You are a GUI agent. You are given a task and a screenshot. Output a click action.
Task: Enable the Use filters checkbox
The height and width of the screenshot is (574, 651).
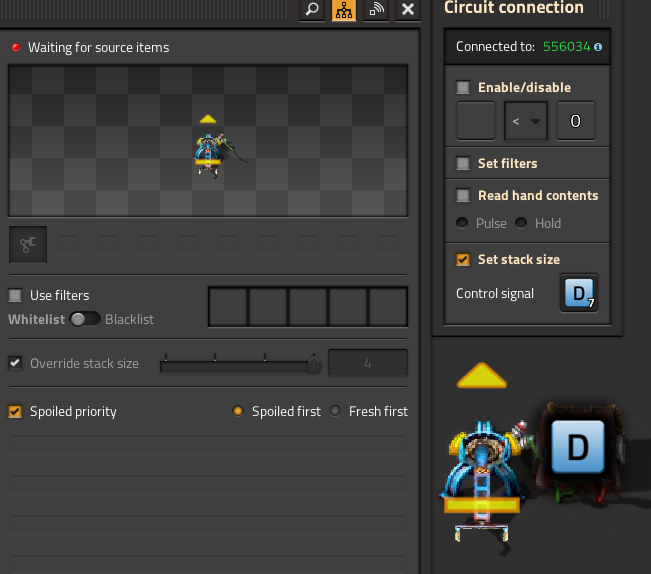[15, 295]
